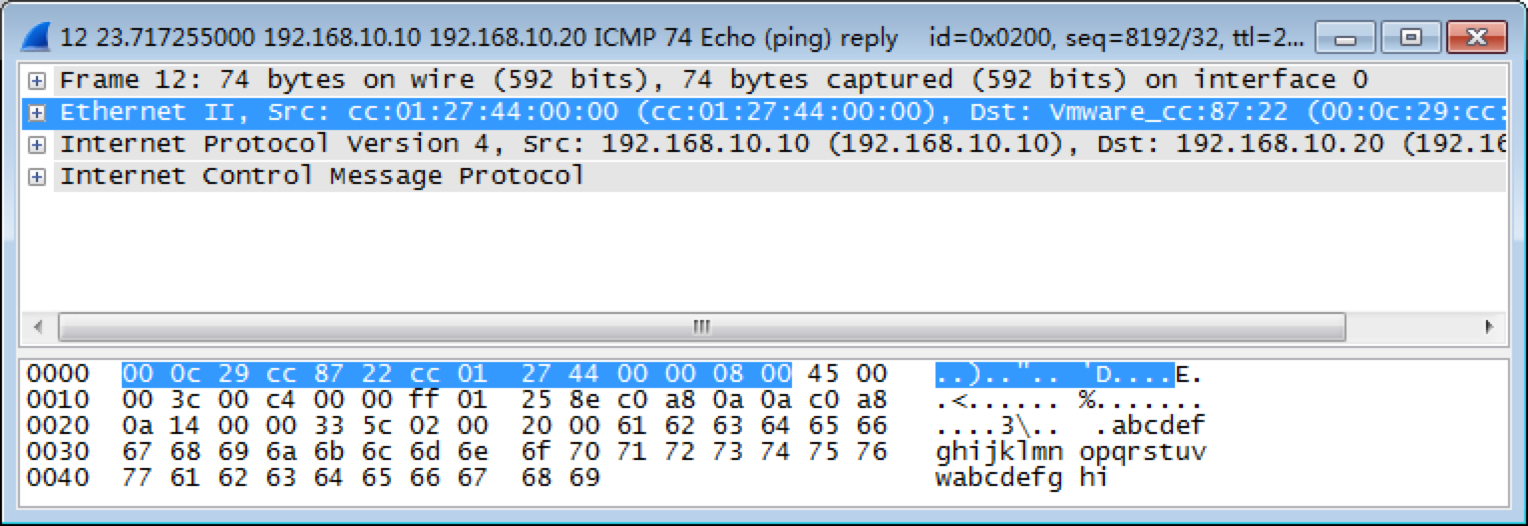
Task: Expand the Internet Control Message Protocol node
Action: [x=37, y=176]
